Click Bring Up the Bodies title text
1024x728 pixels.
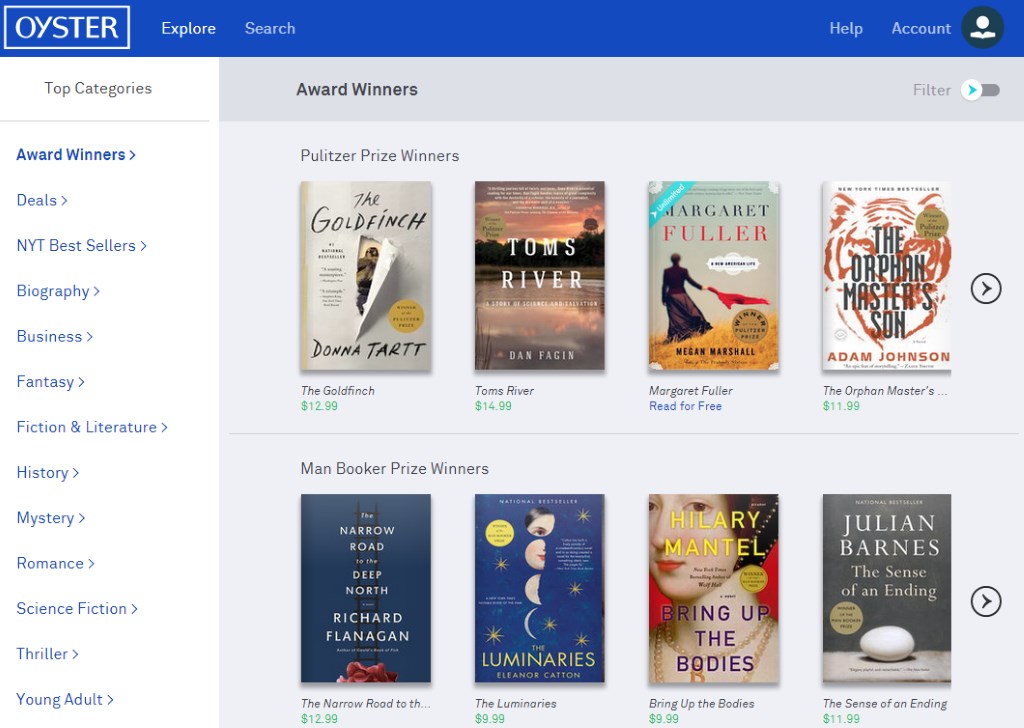(701, 703)
